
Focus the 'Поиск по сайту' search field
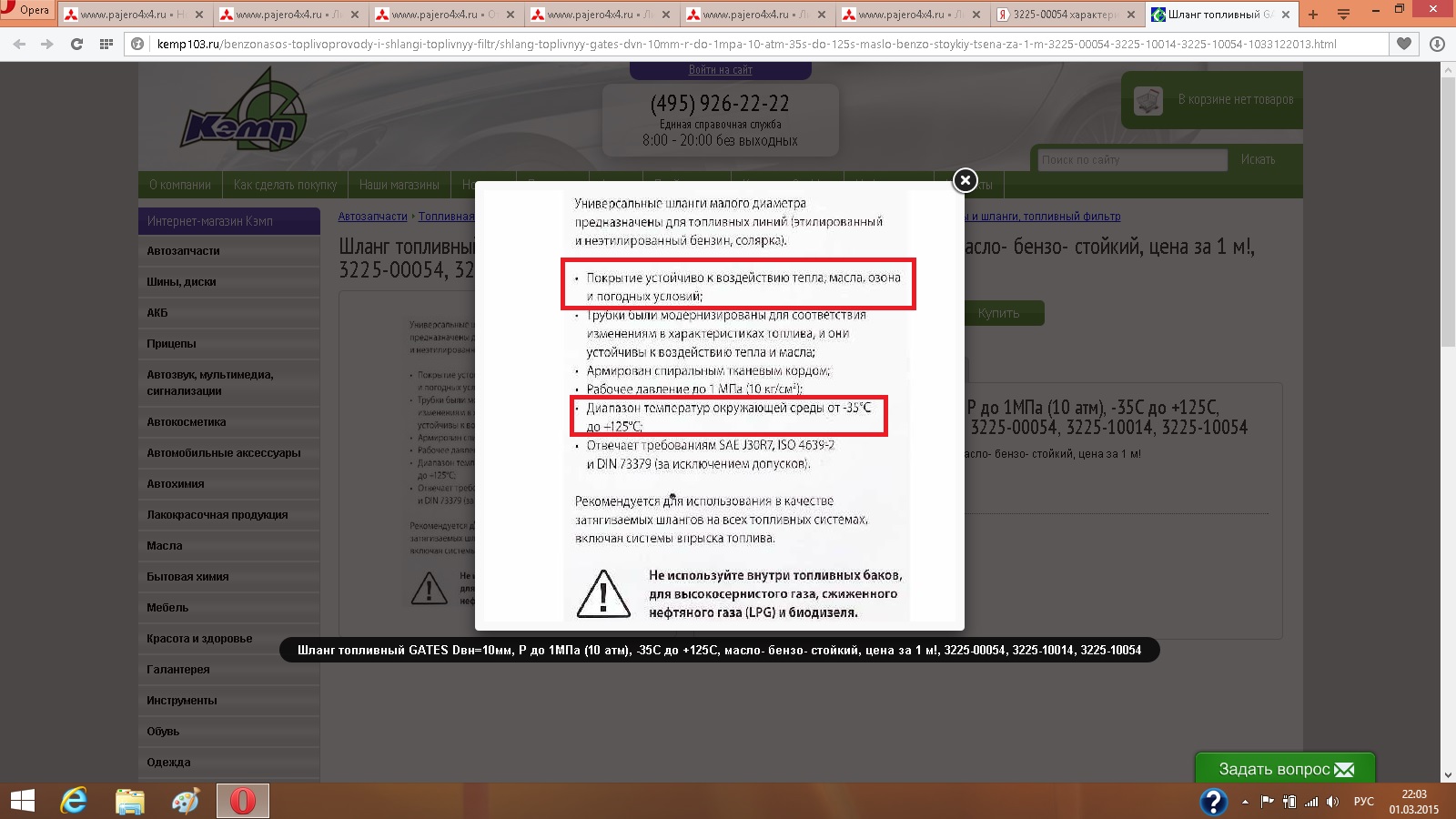pos(1133,160)
